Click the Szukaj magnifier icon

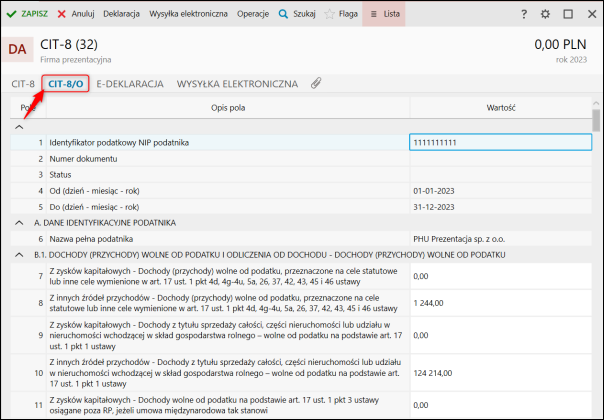click(283, 14)
